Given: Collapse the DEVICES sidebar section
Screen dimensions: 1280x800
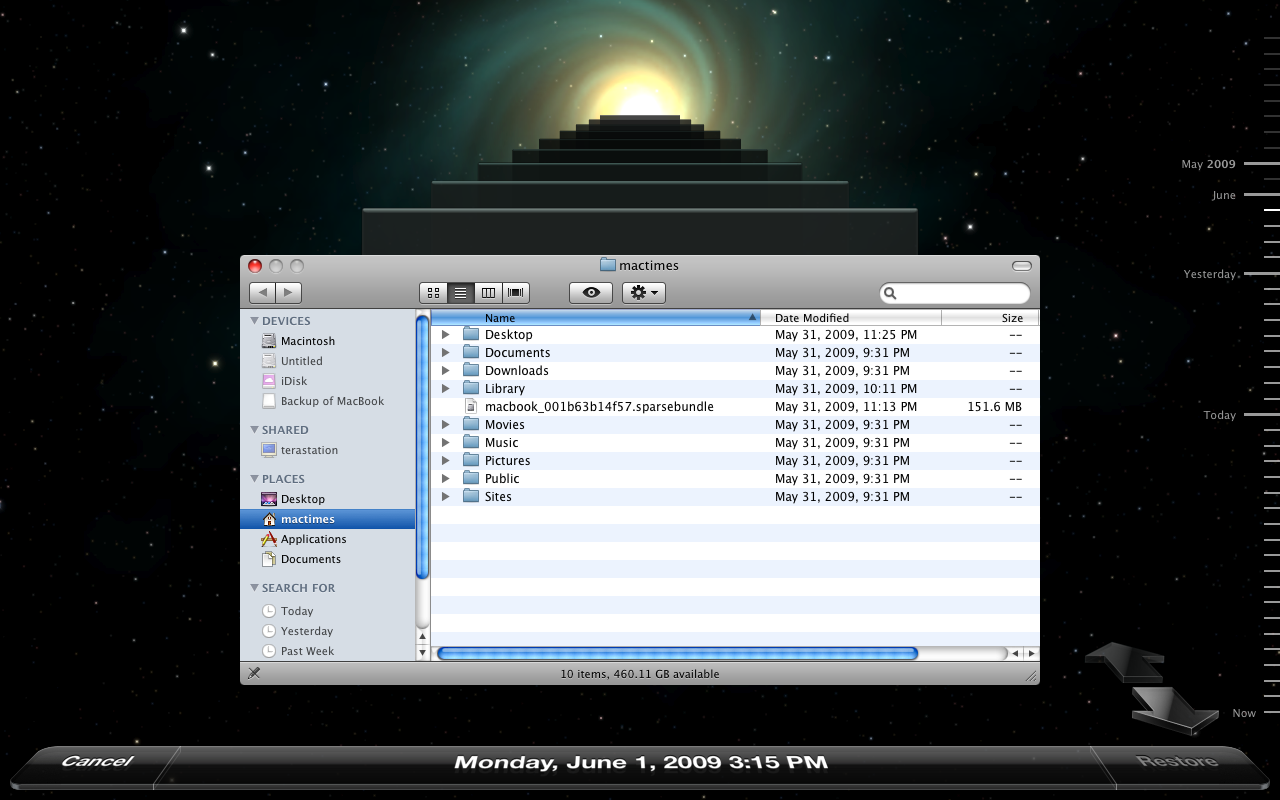Looking at the screenshot, I should [254, 321].
